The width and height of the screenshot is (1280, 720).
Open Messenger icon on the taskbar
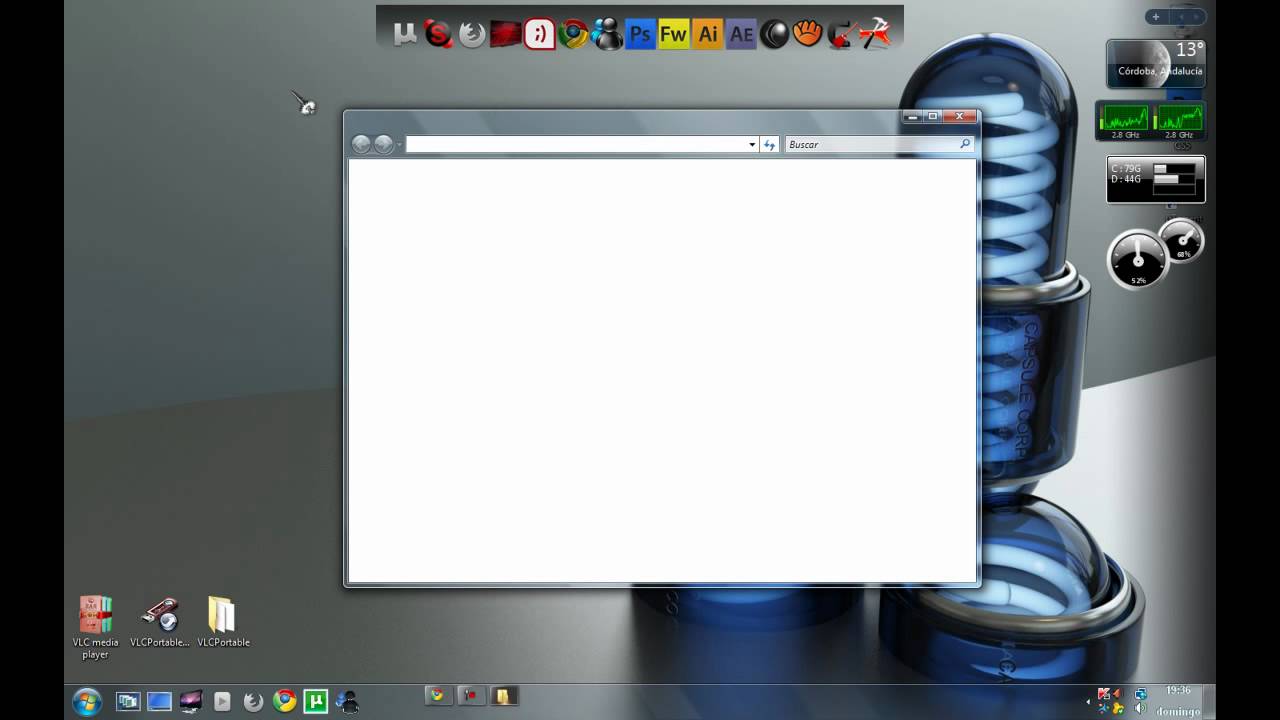pyautogui.click(x=347, y=701)
